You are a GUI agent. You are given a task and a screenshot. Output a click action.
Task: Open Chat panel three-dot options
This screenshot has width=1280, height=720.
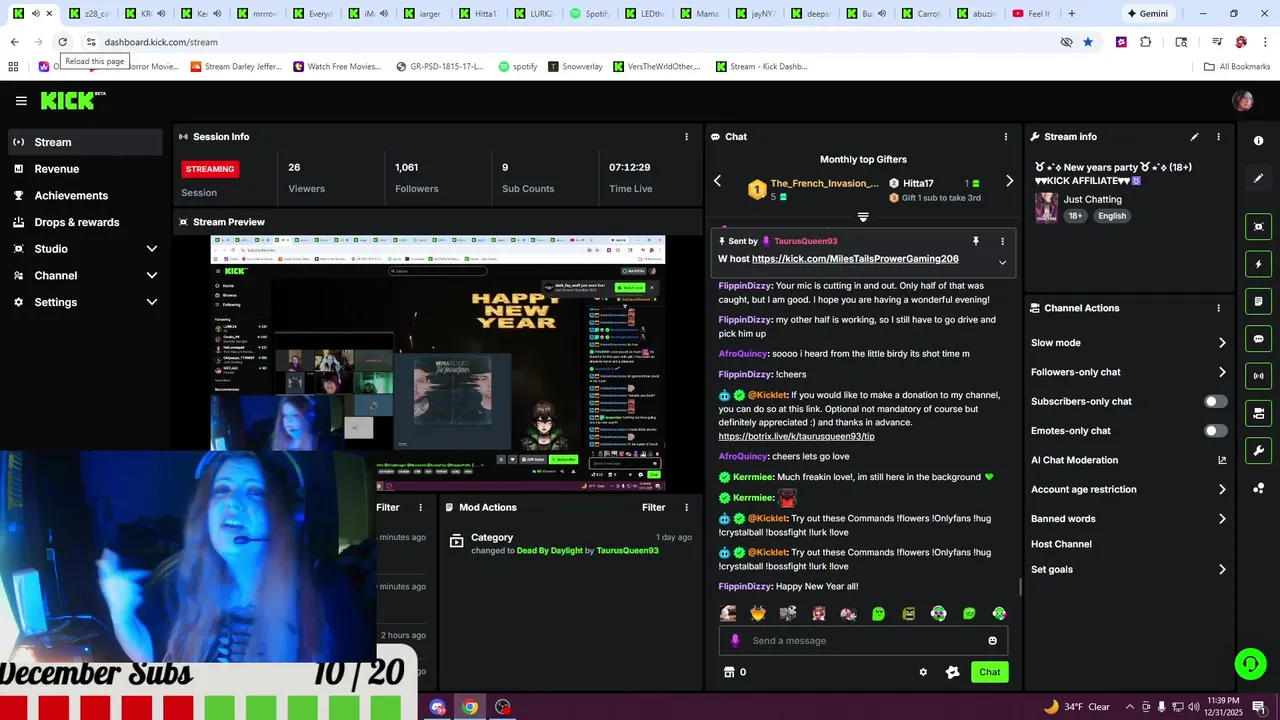point(1006,137)
